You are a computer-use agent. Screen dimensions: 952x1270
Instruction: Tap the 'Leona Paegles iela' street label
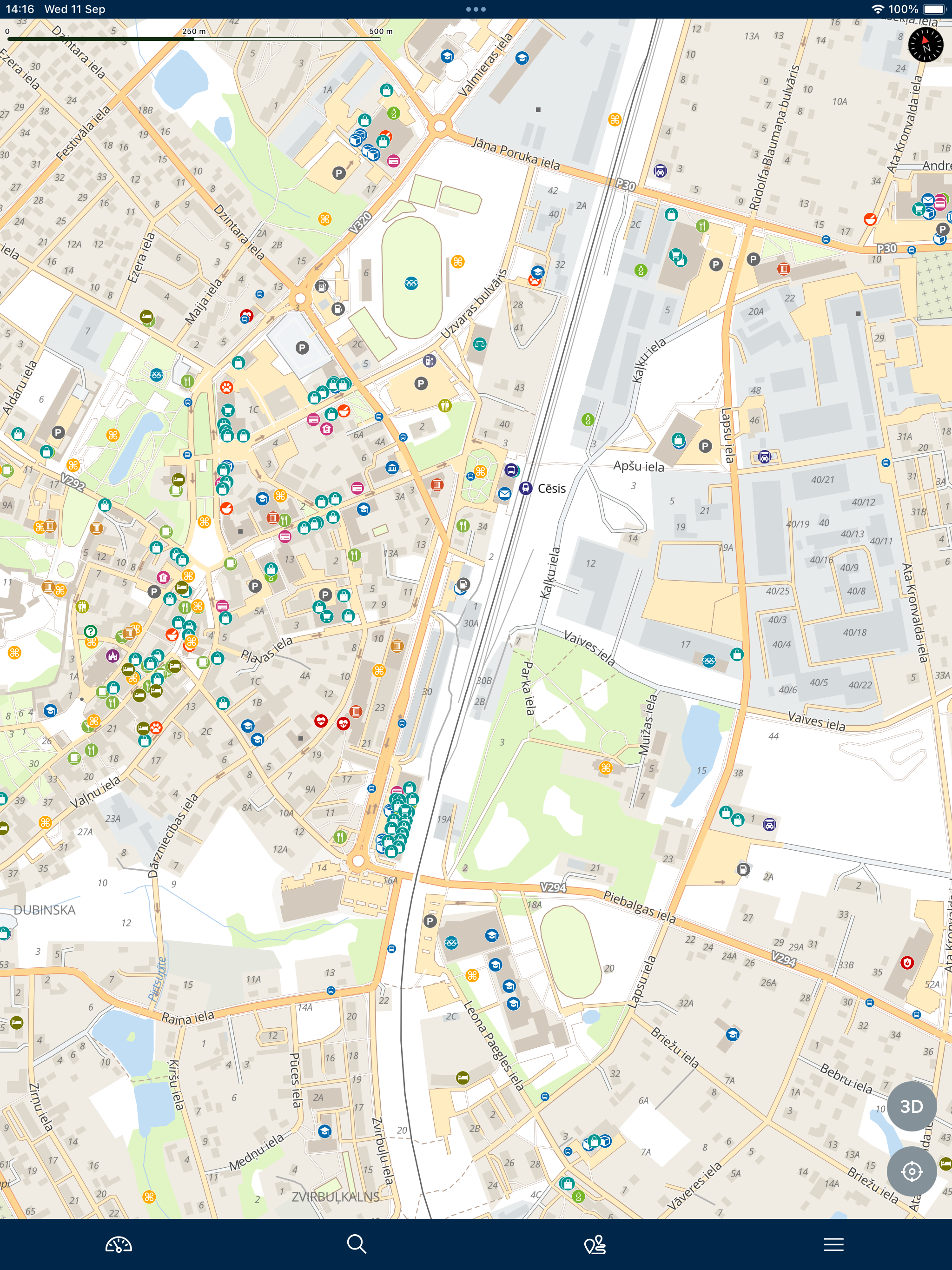coord(494,1045)
